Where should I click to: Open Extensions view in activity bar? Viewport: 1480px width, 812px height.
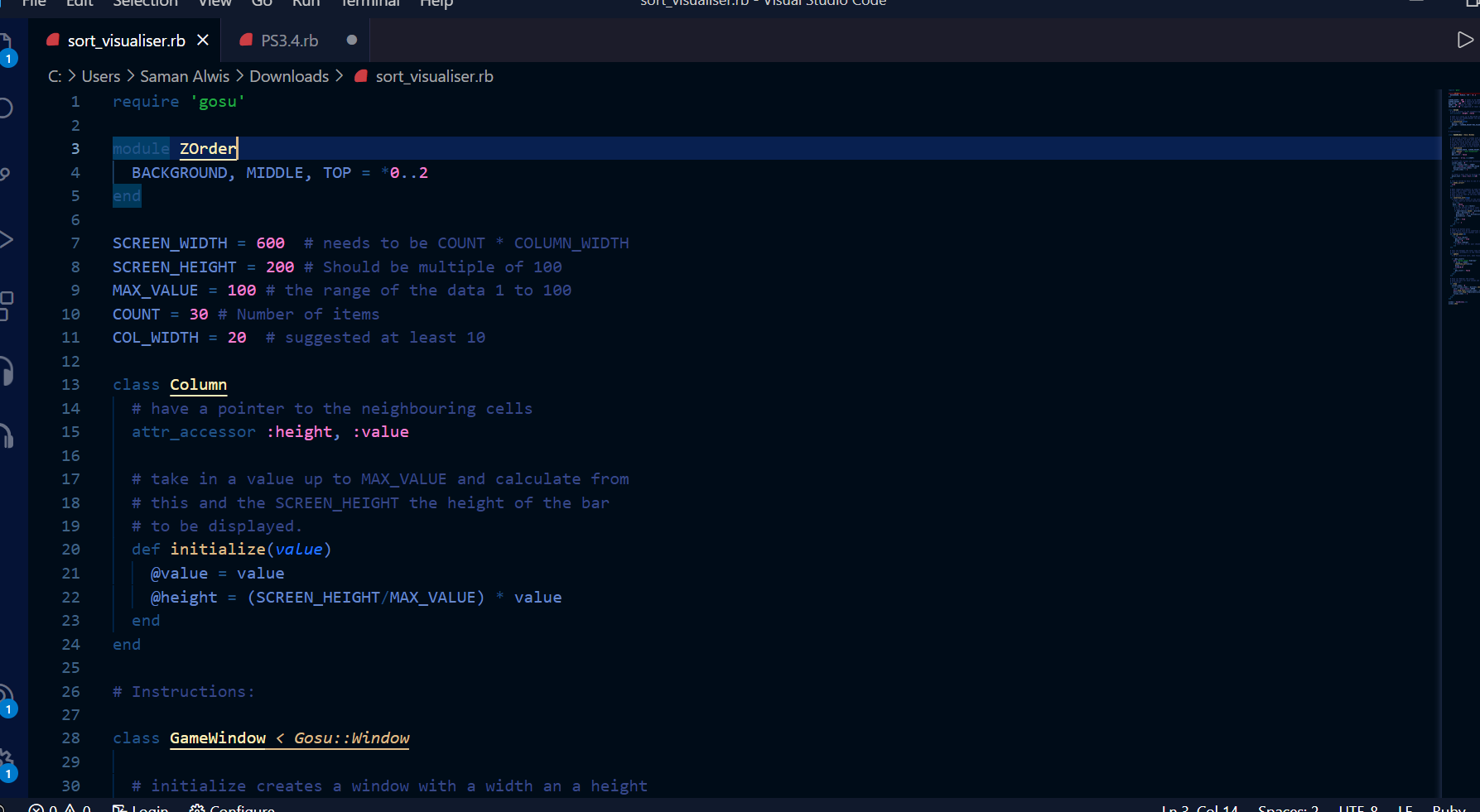tap(5, 305)
